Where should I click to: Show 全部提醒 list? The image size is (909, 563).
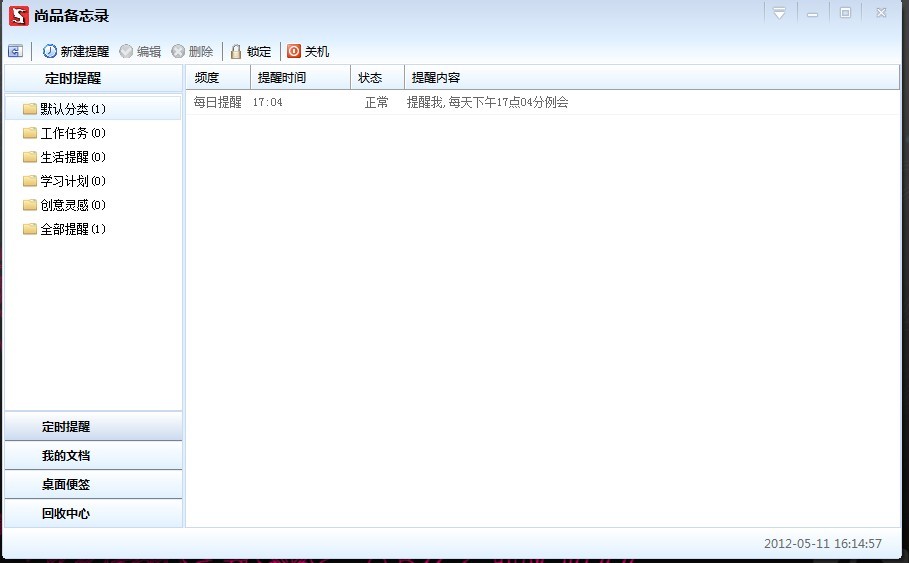coord(64,229)
